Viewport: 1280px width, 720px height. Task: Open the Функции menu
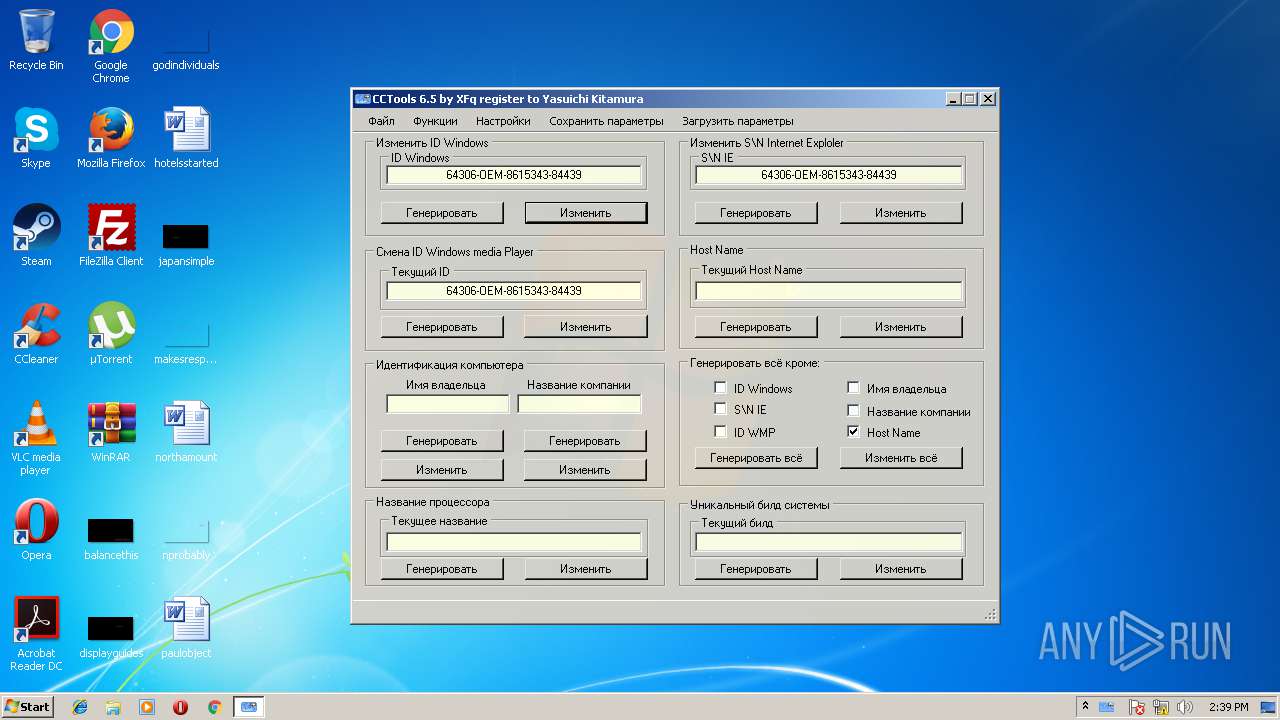[435, 121]
